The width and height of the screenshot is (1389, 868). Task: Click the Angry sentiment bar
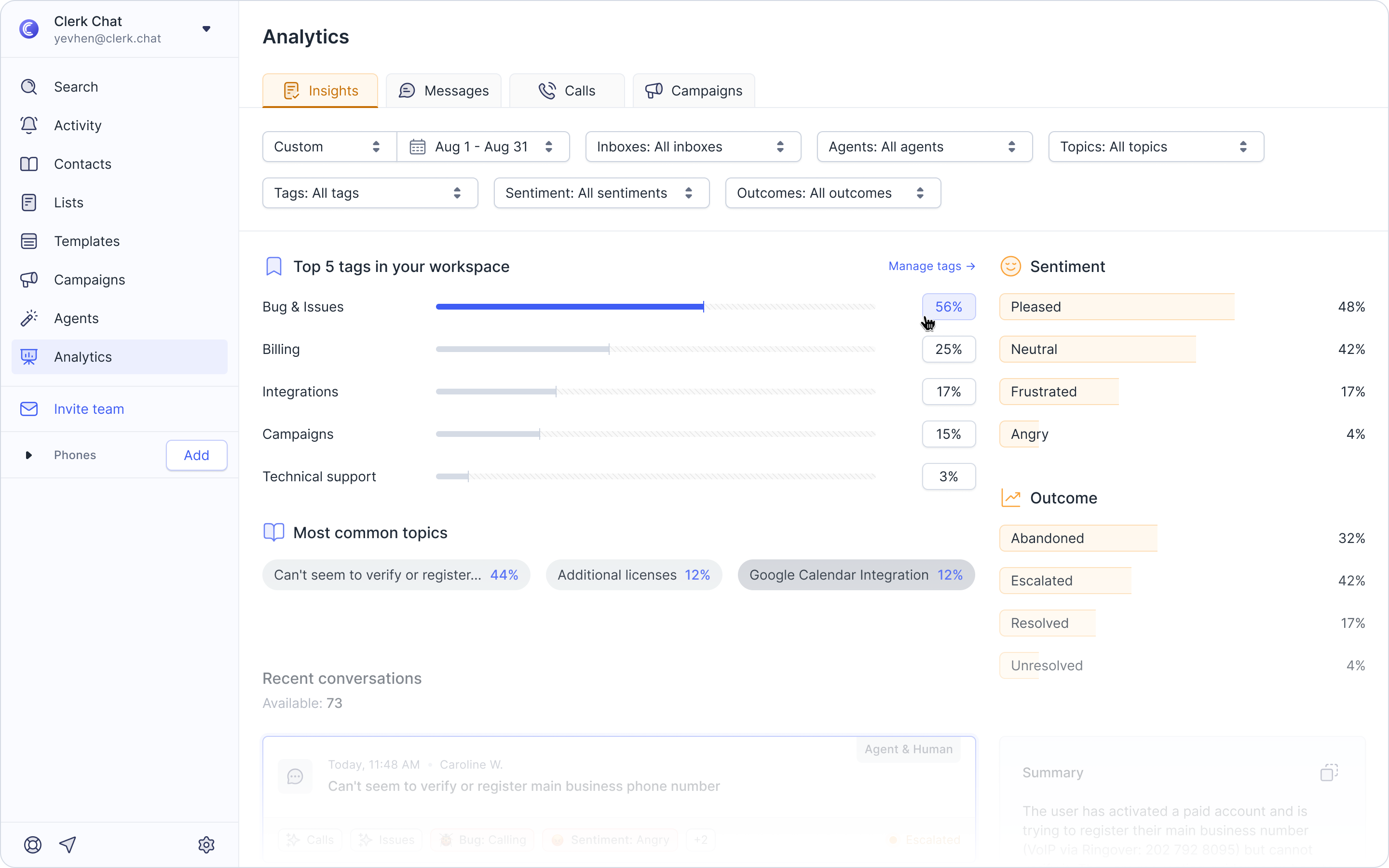coord(1020,434)
